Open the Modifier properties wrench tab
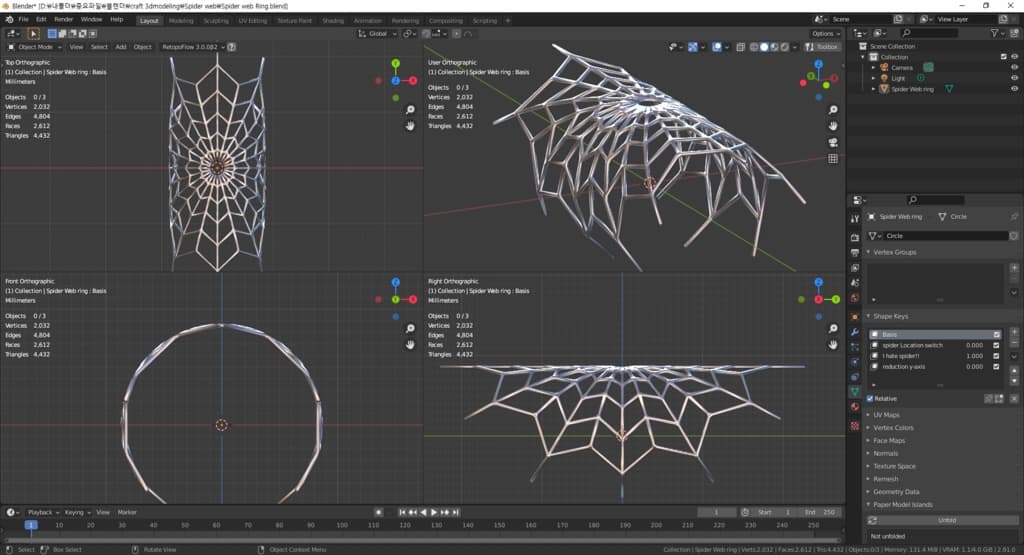The width and height of the screenshot is (1024, 555). click(x=854, y=331)
